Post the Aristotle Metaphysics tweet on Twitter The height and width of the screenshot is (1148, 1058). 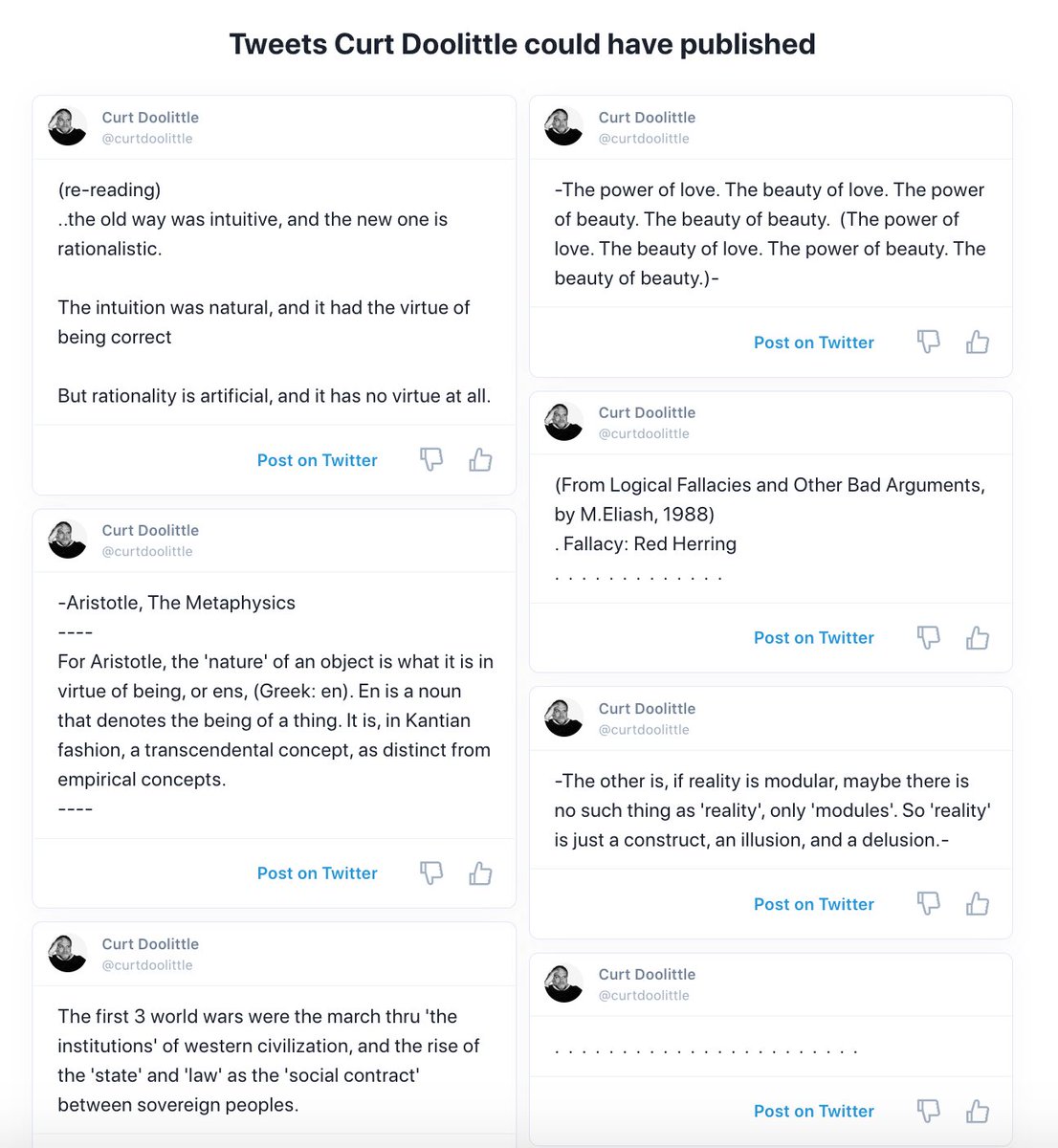tap(317, 873)
